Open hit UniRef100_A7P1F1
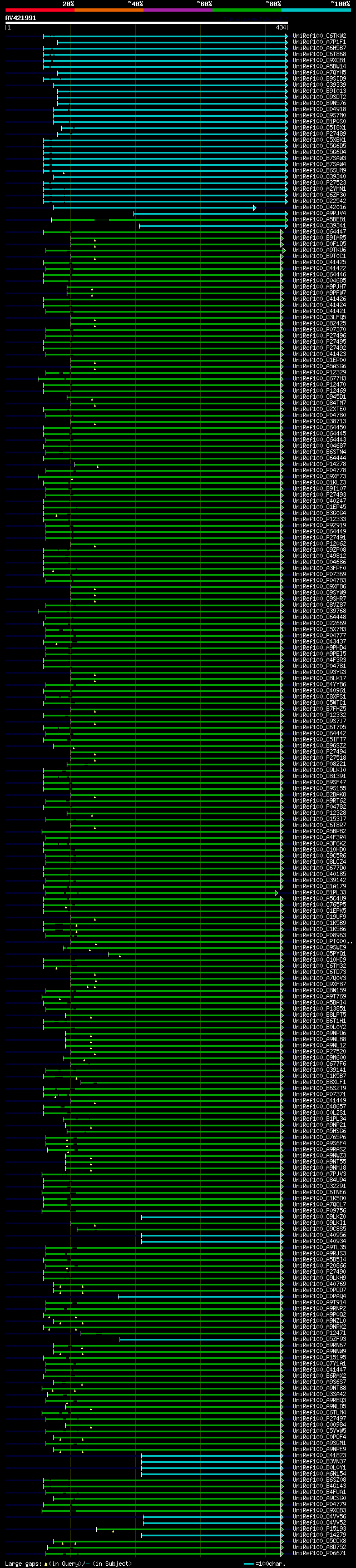Screen dimensions: 356x1568 tap(319, 42)
